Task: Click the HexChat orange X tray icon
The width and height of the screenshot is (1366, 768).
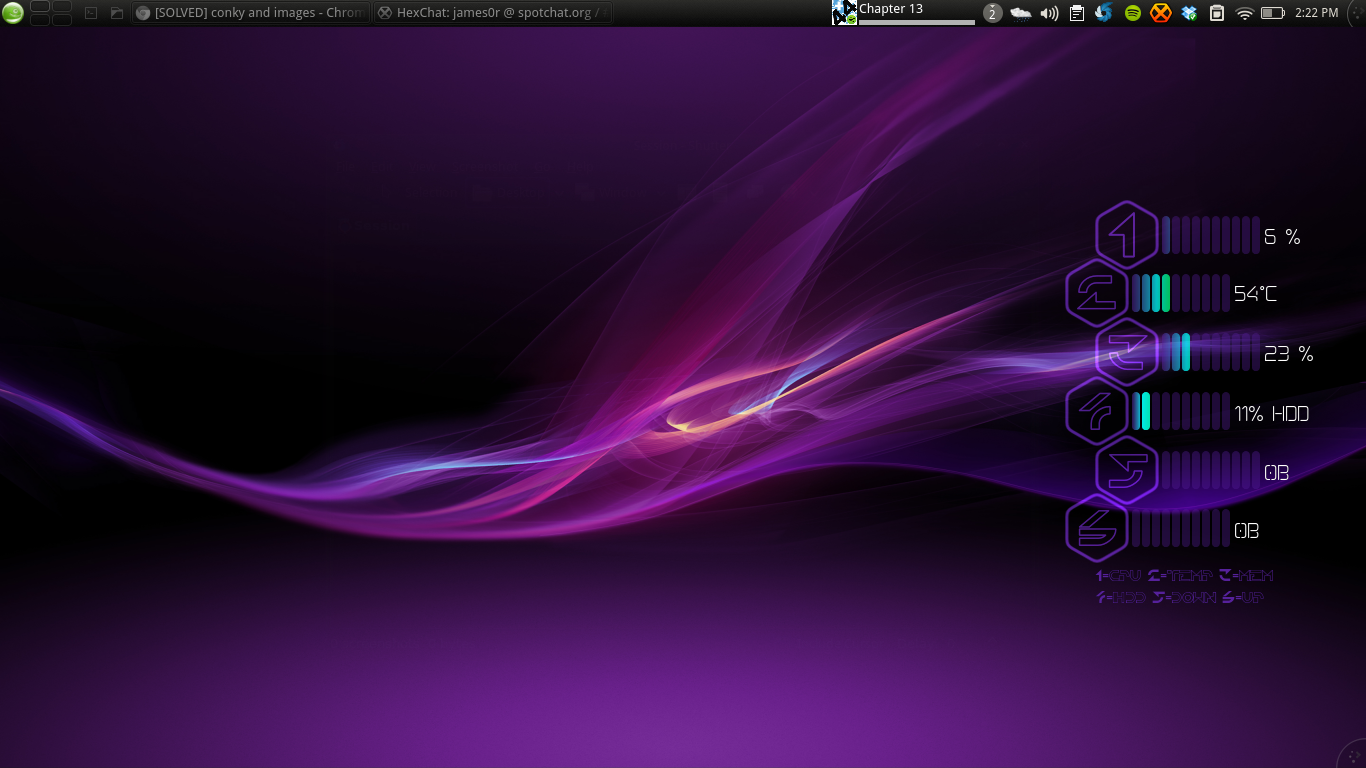Action: [x=1160, y=13]
